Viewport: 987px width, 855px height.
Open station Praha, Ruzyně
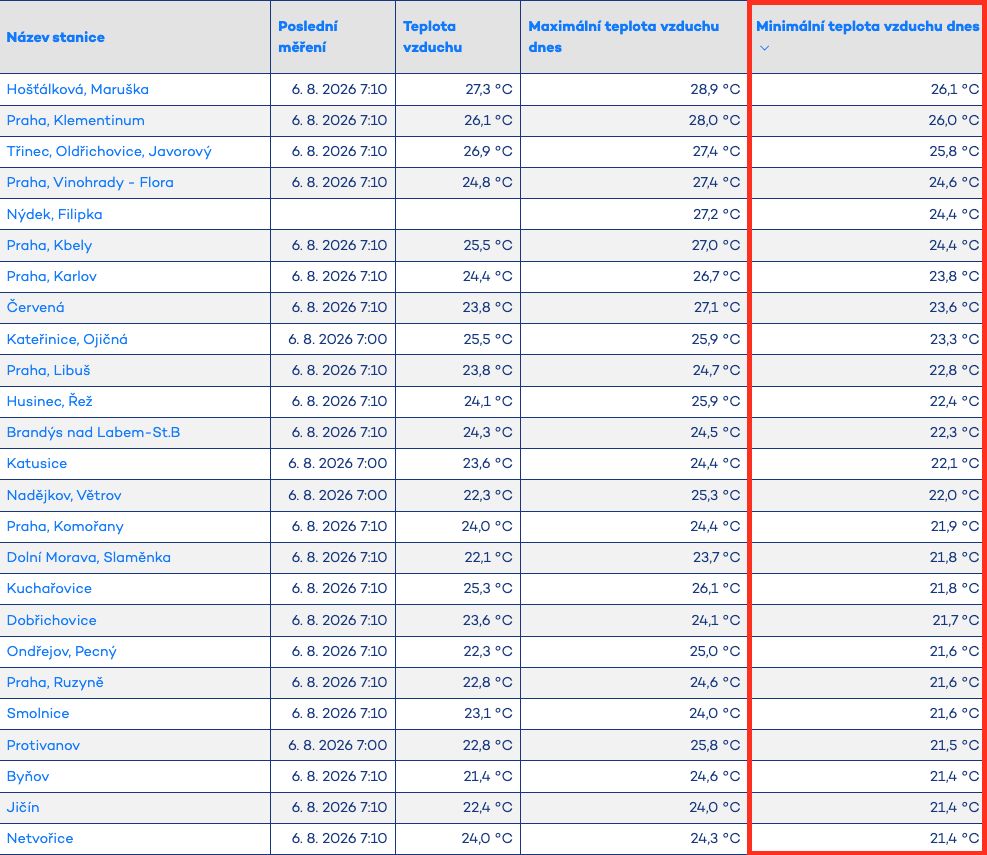point(55,682)
